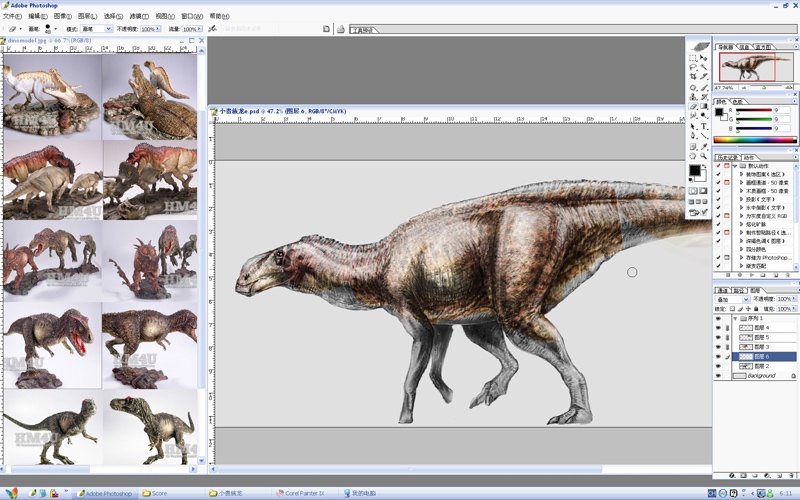
Task: Open the 文件 menu
Action: tap(12, 16)
